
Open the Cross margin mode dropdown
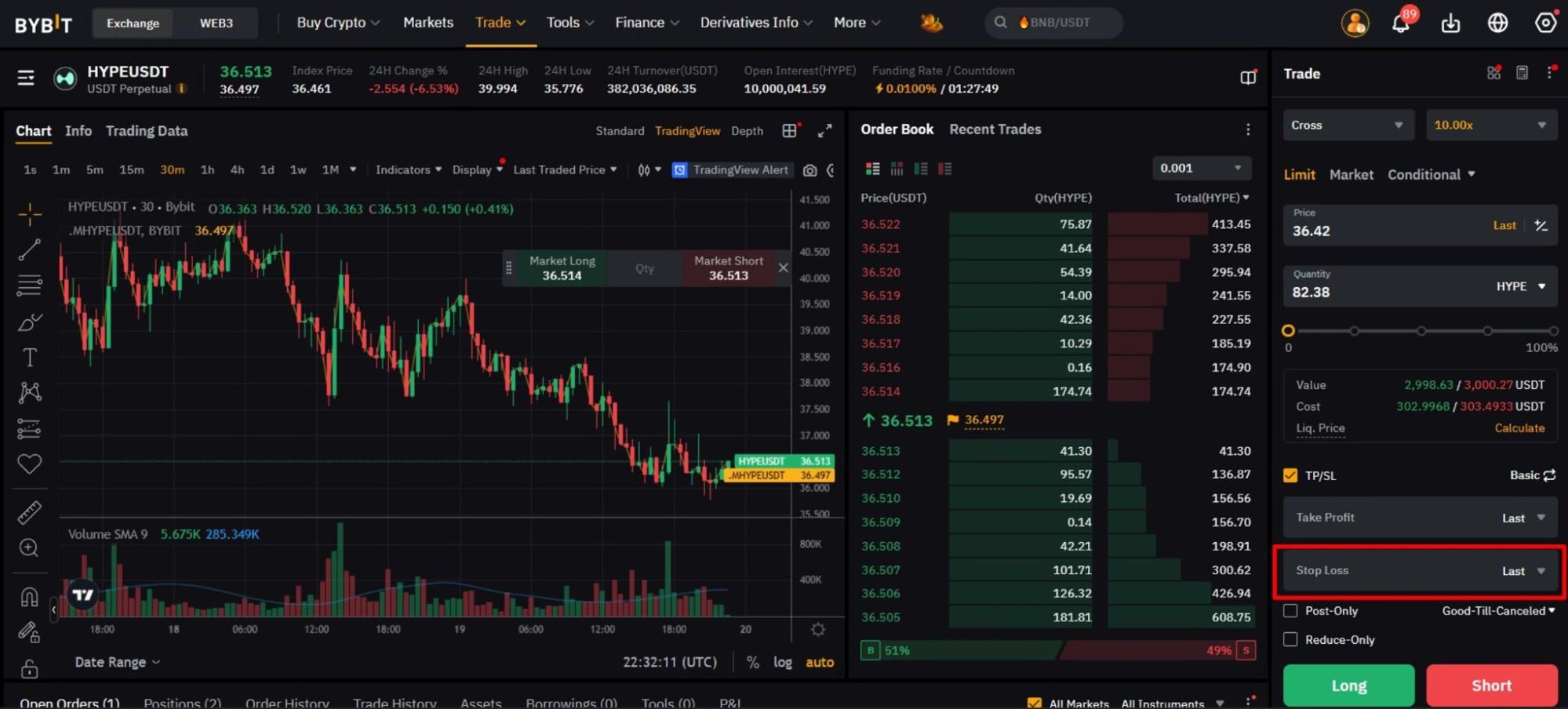(1347, 125)
